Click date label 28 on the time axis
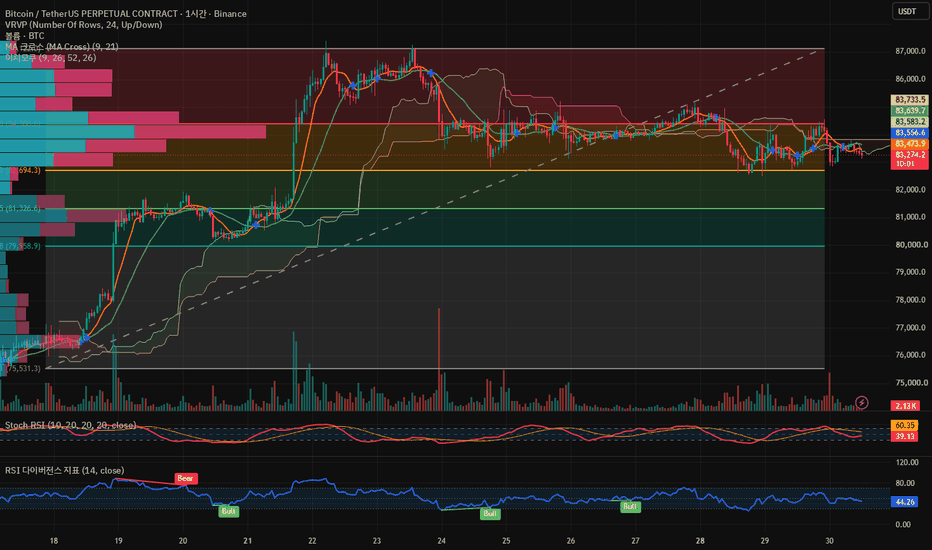The height and width of the screenshot is (550, 932). click(700, 540)
